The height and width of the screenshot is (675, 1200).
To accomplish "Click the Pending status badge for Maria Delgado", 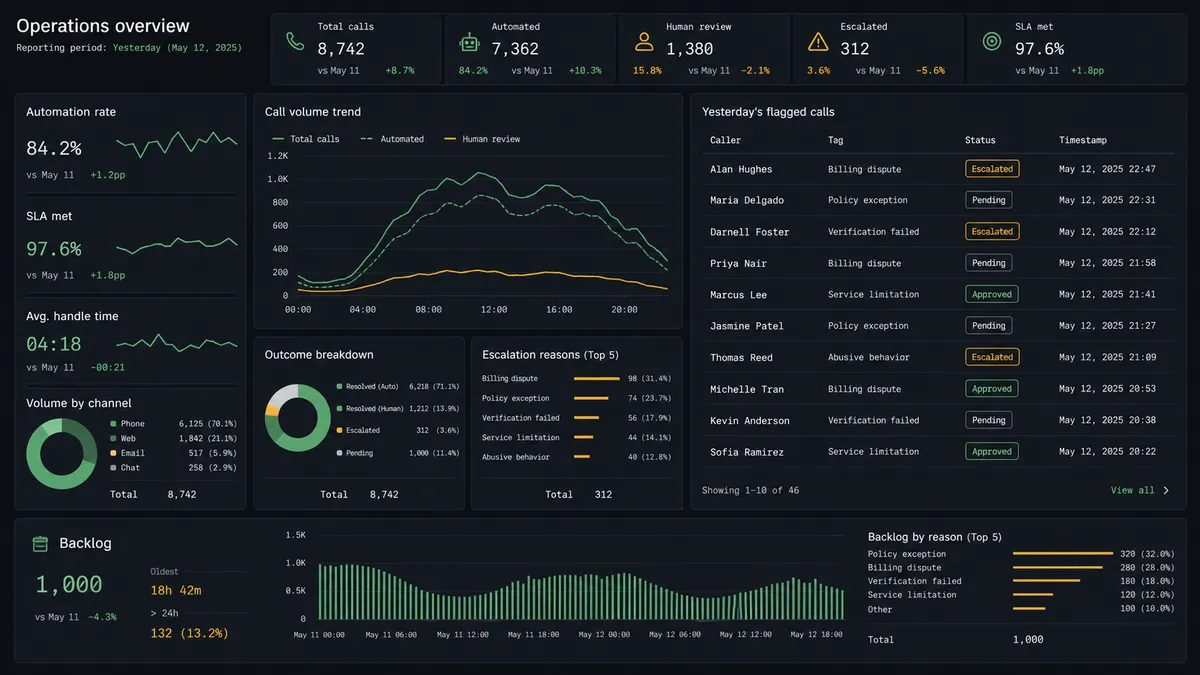I will pyautogui.click(x=988, y=200).
